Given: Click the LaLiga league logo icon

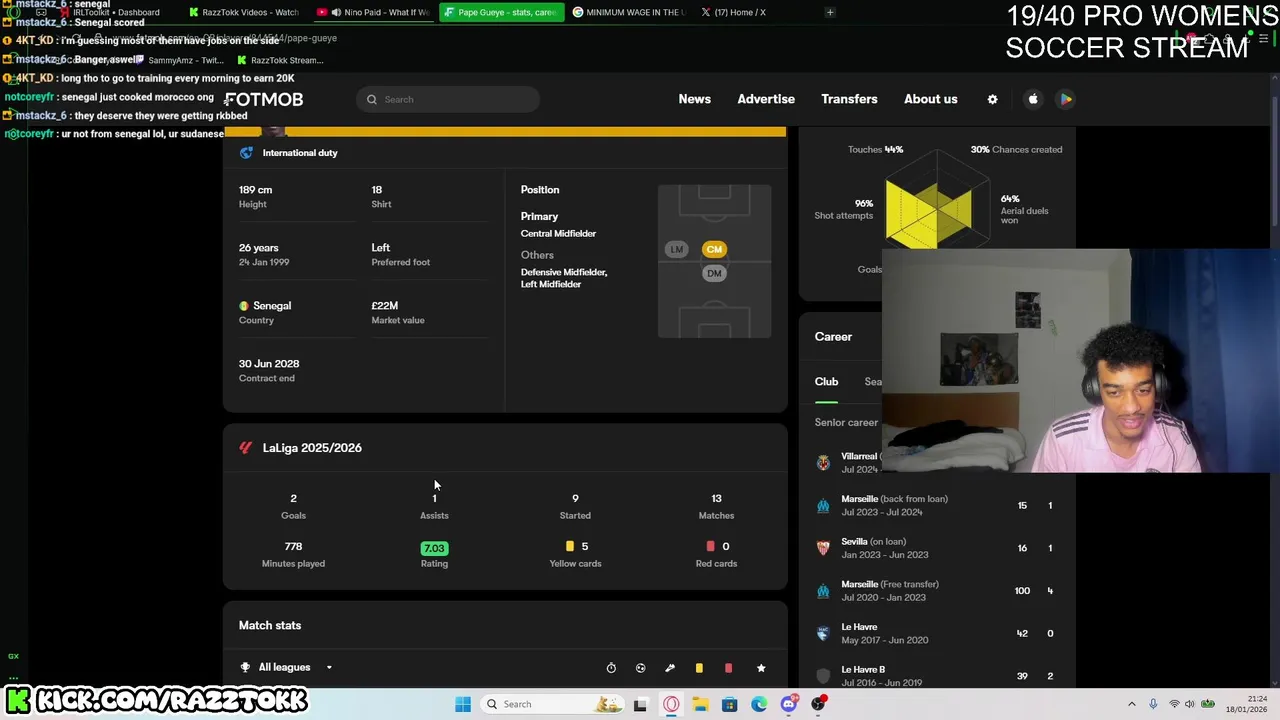Looking at the screenshot, I should [246, 448].
